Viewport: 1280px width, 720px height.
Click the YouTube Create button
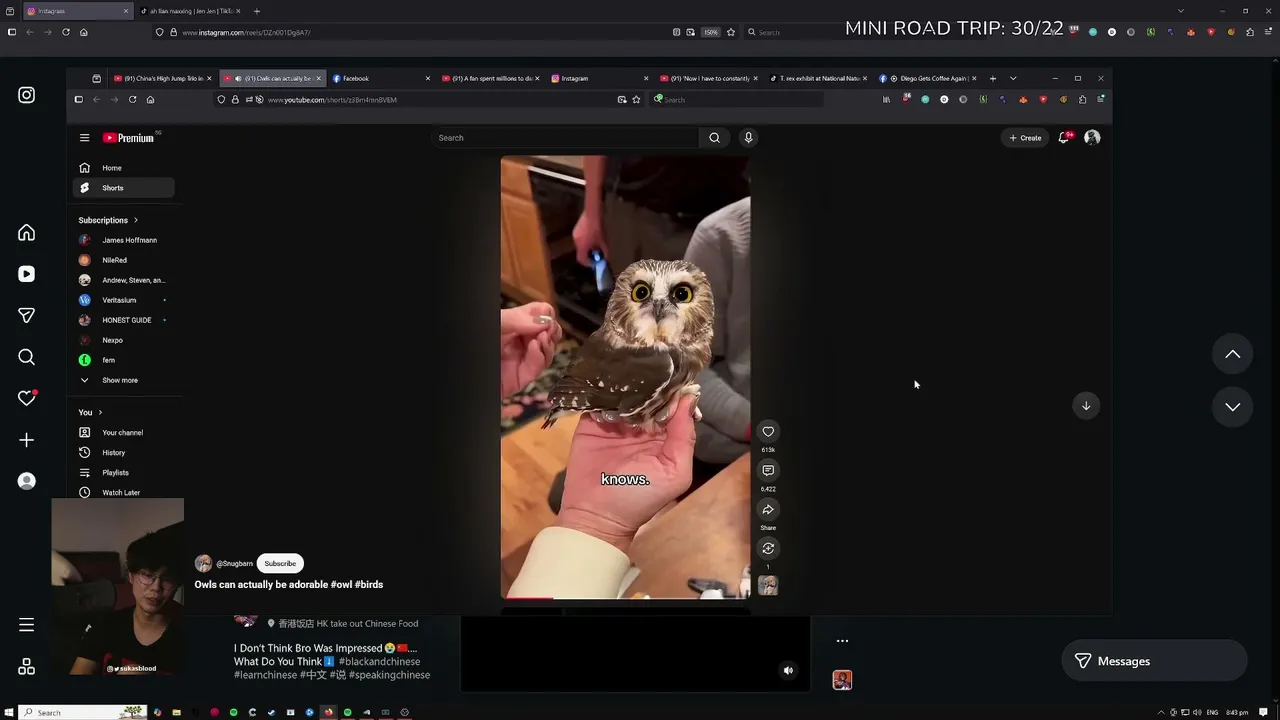1025,138
